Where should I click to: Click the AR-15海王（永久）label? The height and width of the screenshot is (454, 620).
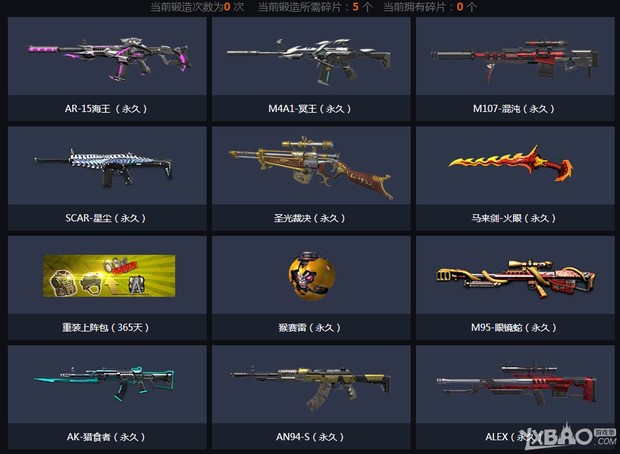point(106,109)
